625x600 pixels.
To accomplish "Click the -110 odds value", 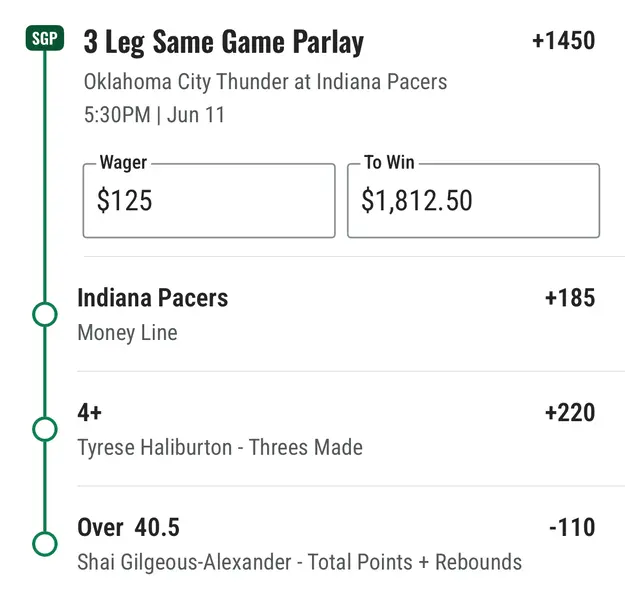I will tap(571, 527).
